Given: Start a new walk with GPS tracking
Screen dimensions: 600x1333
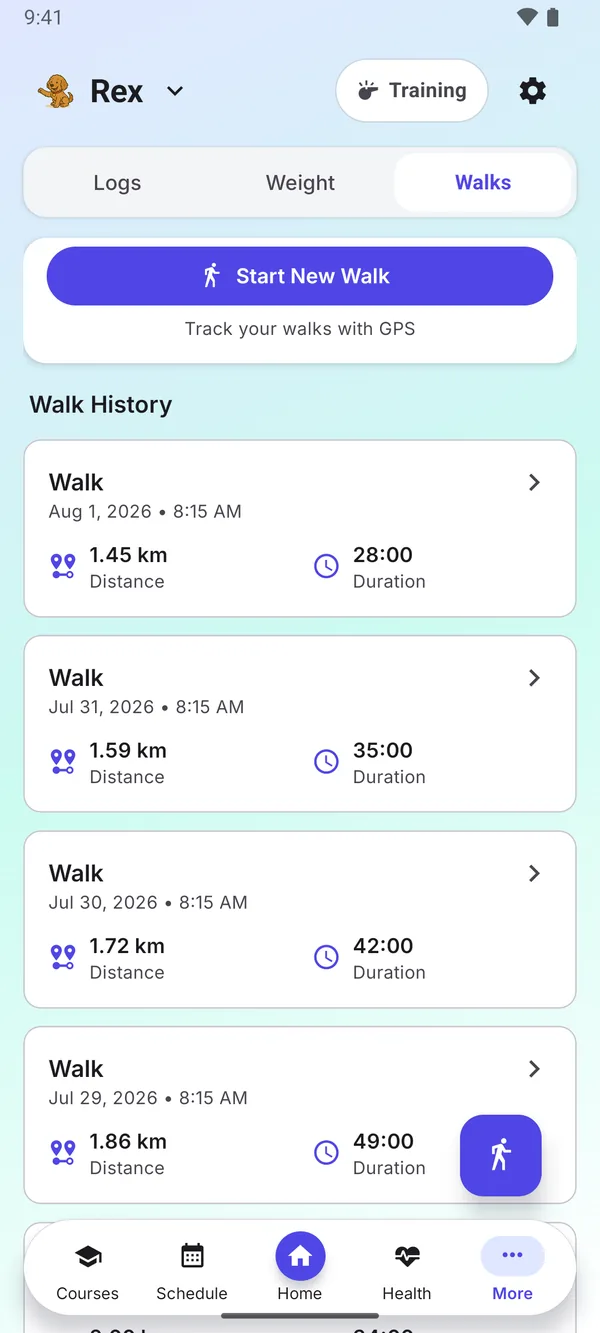Looking at the screenshot, I should click(x=300, y=276).
